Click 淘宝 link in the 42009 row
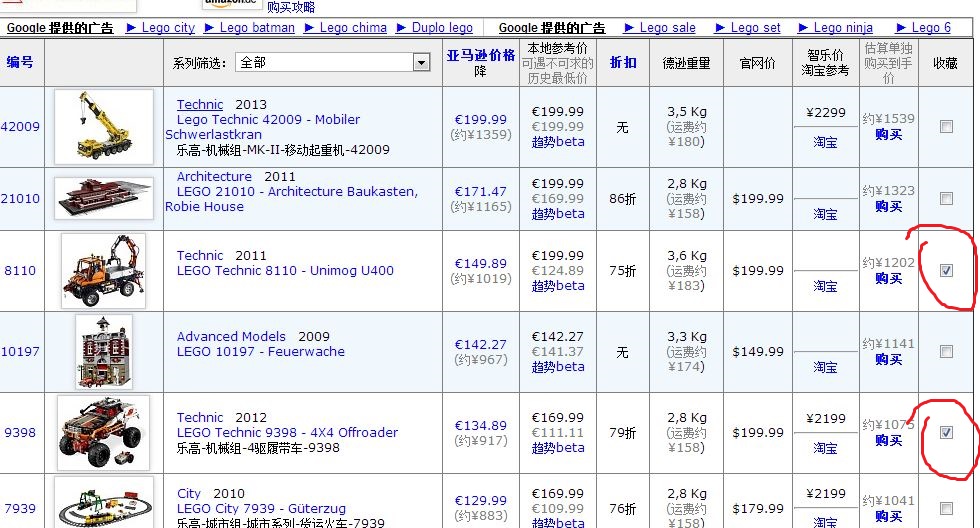The image size is (980, 528). coord(825,142)
